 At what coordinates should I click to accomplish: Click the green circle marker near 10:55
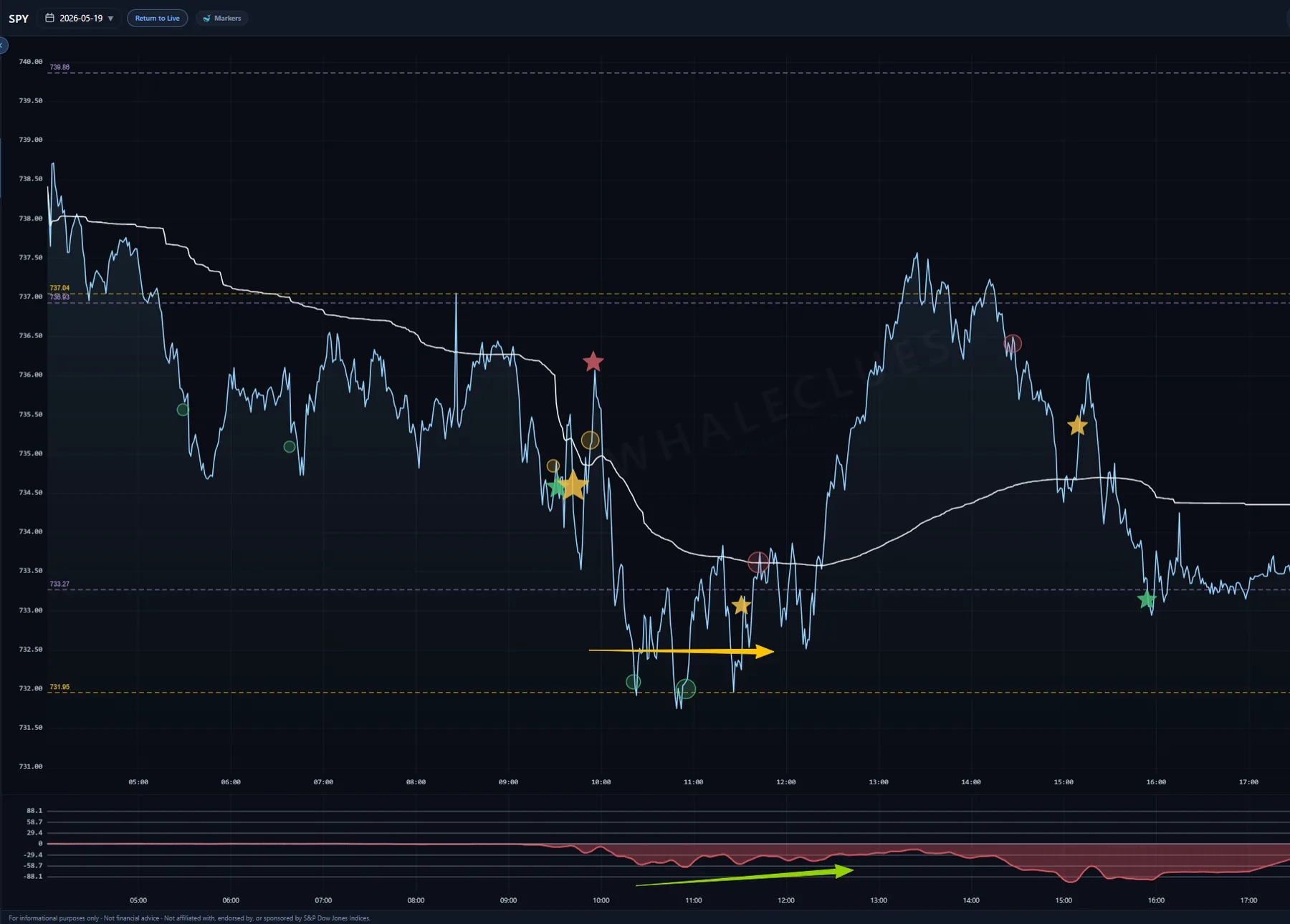pos(686,689)
